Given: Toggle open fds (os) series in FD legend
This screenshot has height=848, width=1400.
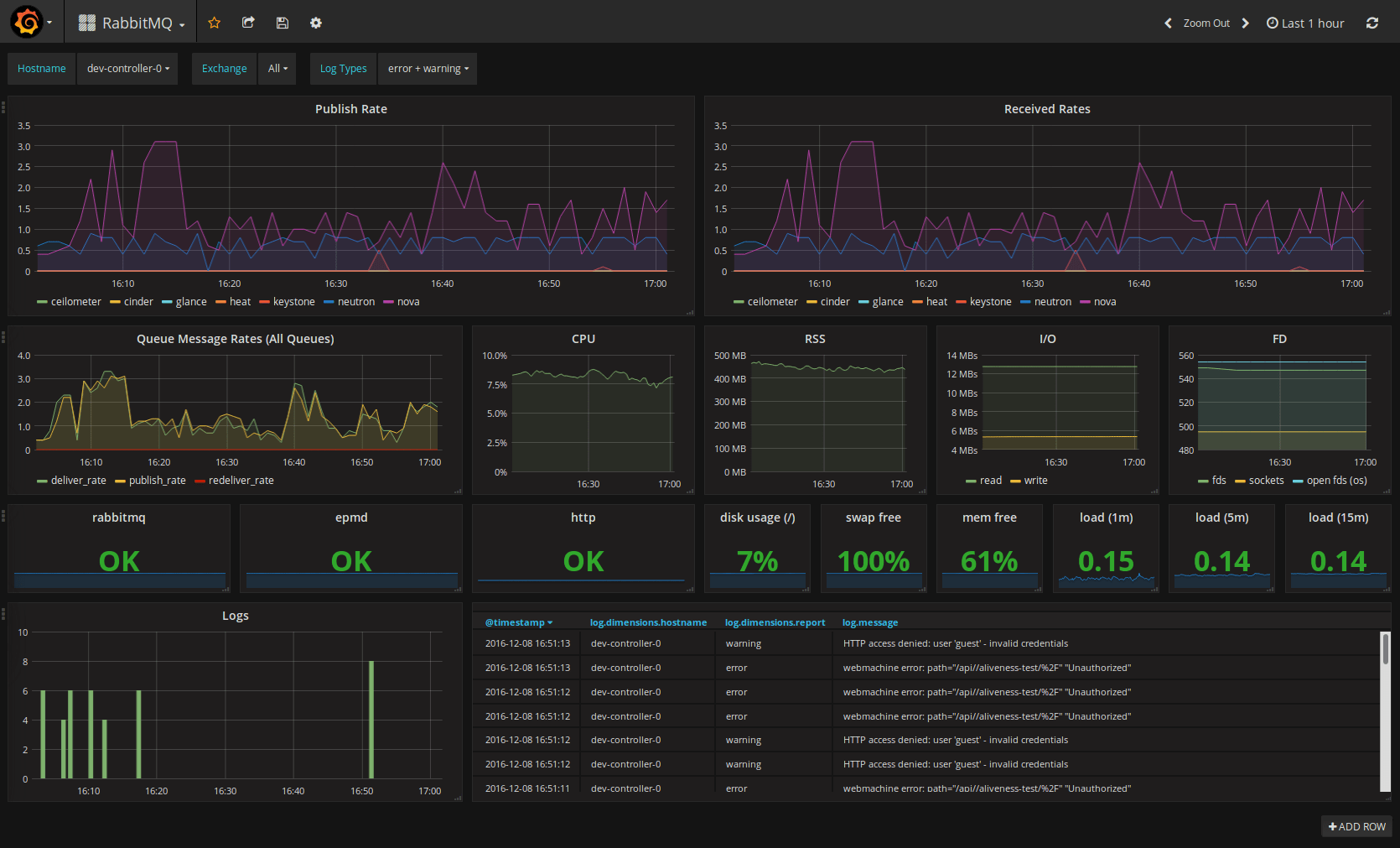Looking at the screenshot, I should click(1336, 481).
